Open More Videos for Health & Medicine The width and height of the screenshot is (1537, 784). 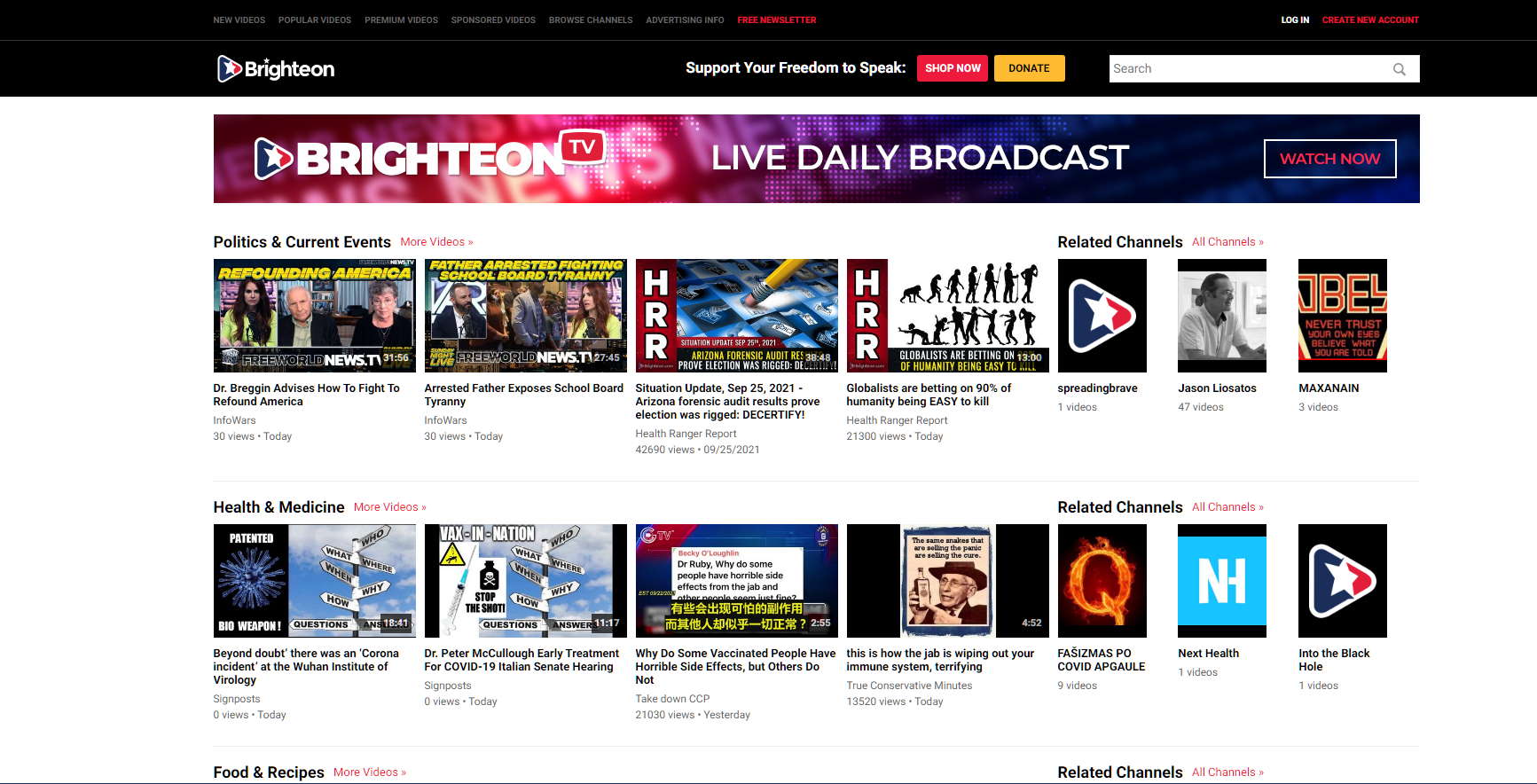click(x=390, y=507)
